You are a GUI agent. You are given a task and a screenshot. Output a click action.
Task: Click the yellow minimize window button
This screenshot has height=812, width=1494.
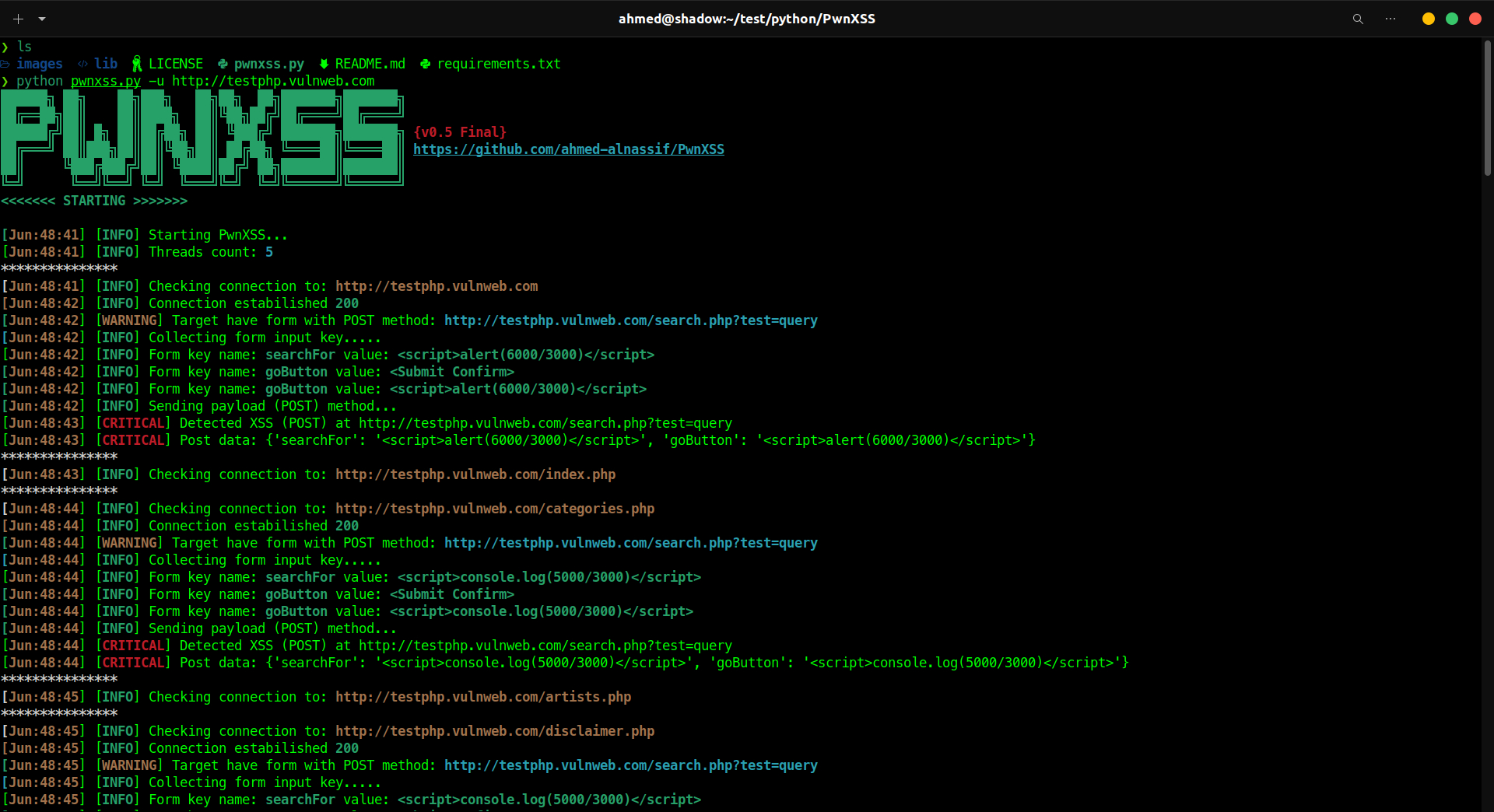point(1429,19)
